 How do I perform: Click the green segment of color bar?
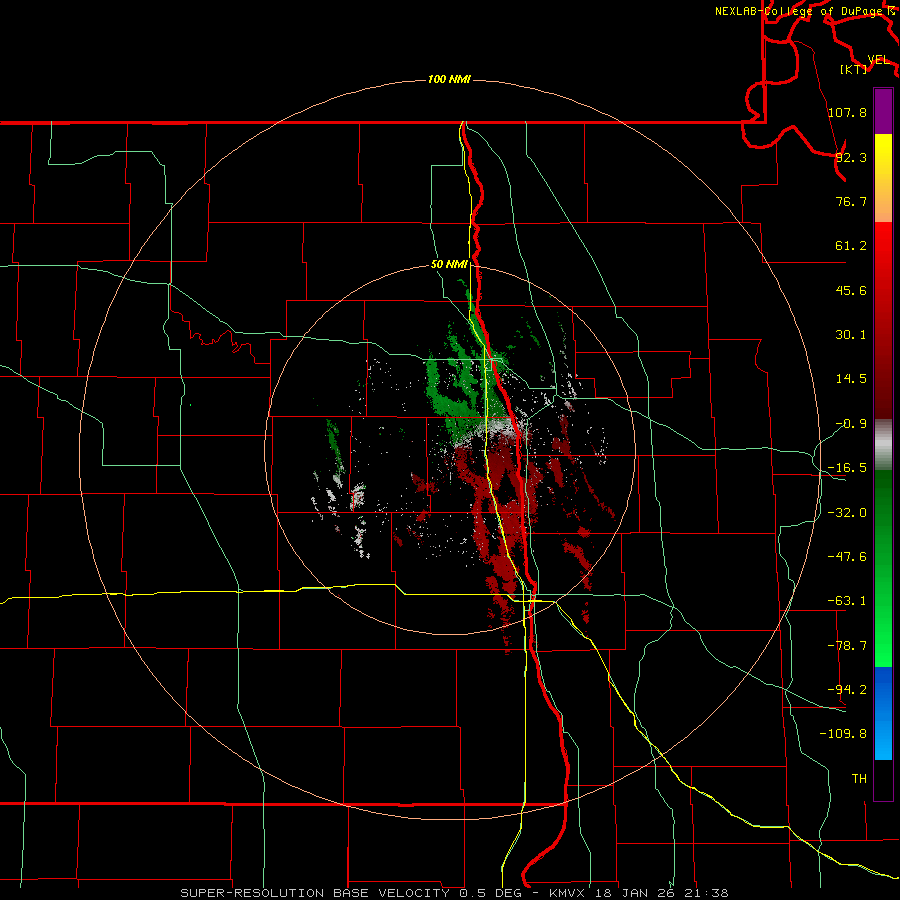pos(883,568)
